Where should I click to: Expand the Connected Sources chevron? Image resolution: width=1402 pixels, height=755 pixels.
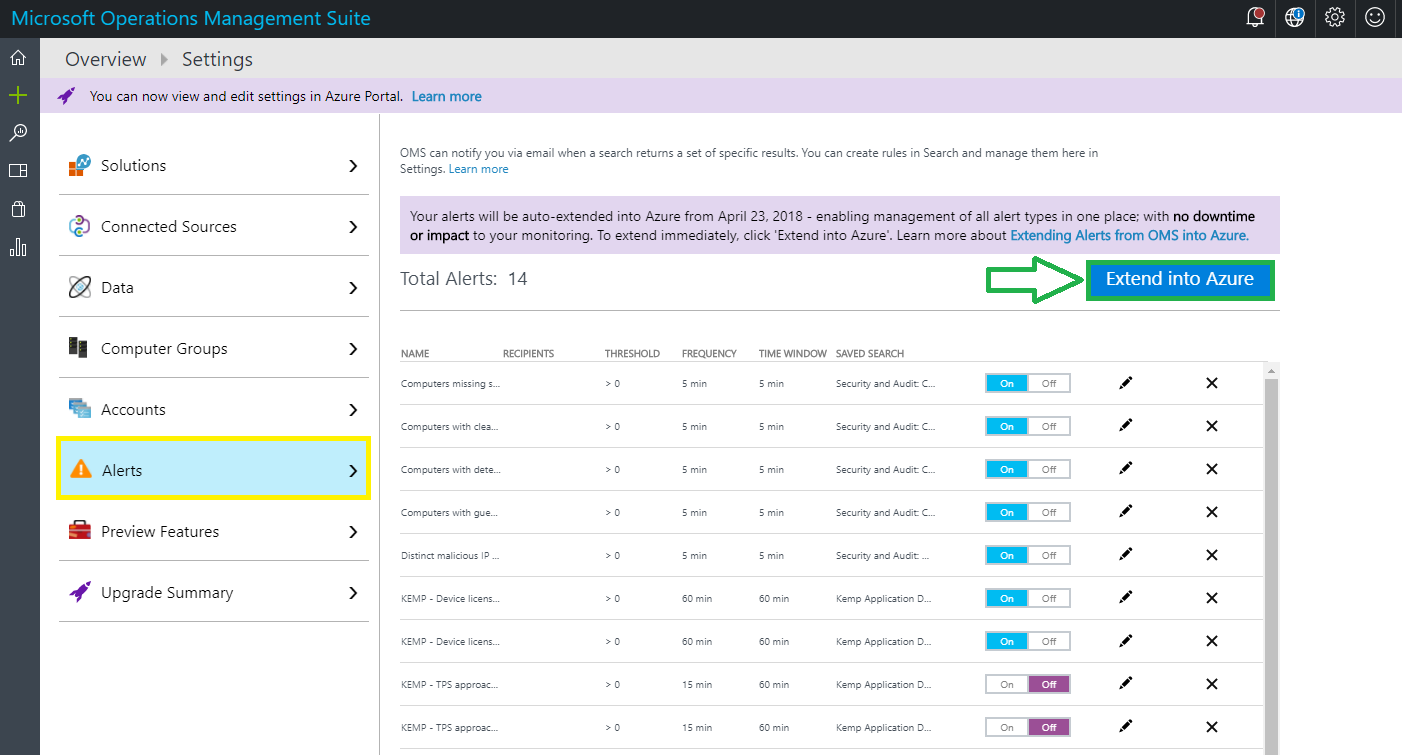[353, 227]
